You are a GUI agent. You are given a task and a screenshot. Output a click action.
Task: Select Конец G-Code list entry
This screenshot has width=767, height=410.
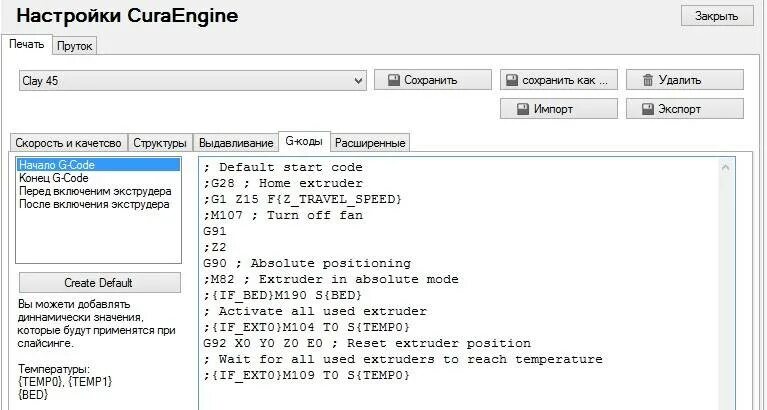pyautogui.click(x=53, y=178)
